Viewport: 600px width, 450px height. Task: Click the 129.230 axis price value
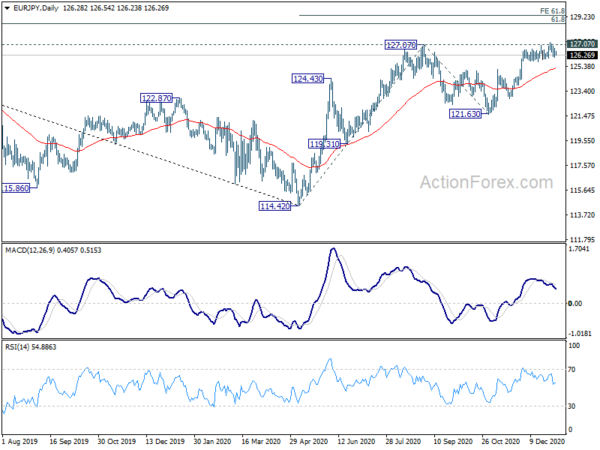582,17
